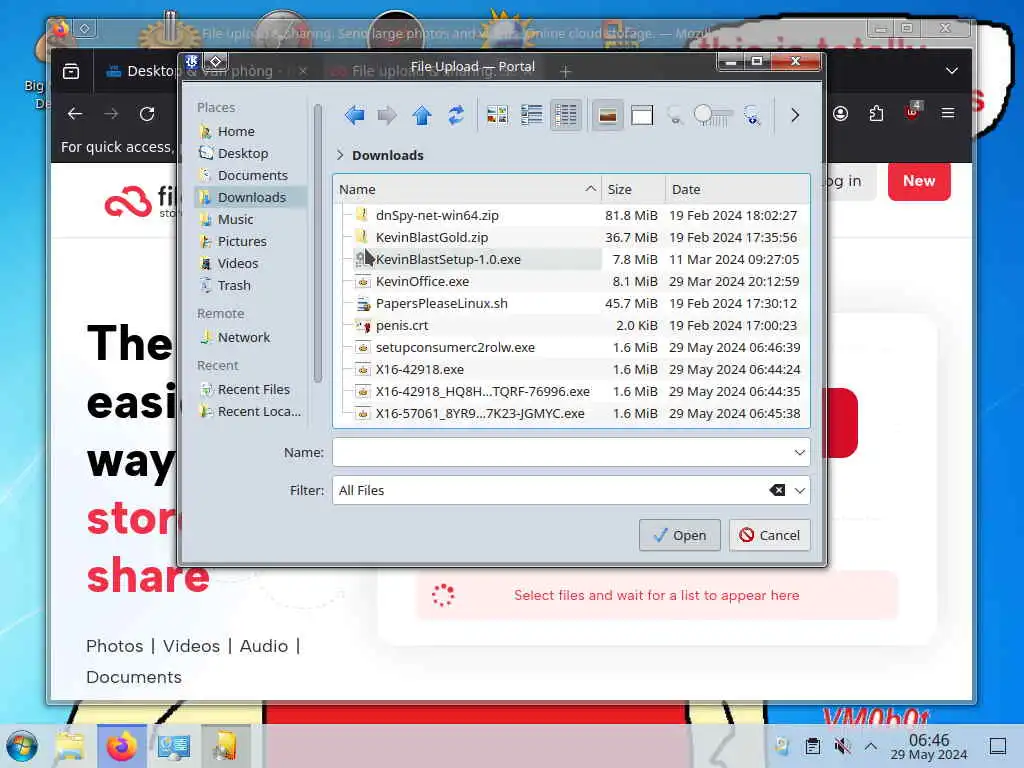Toggle inline image previews button

607,116
